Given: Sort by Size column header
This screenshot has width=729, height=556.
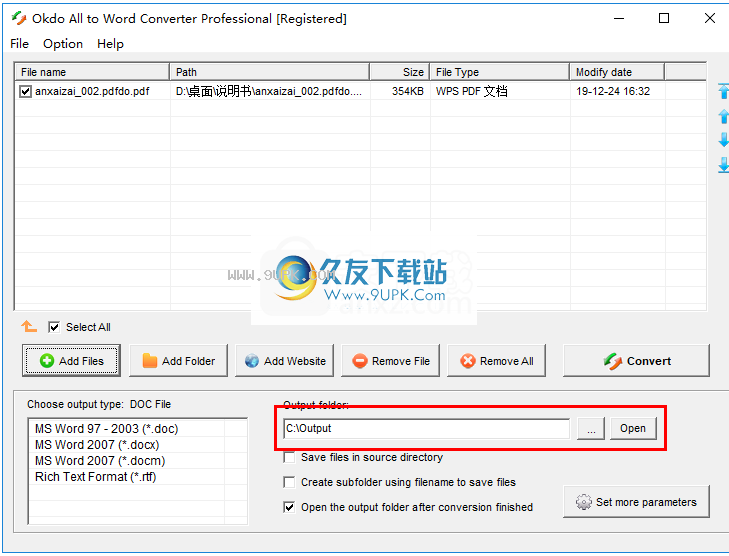Looking at the screenshot, I should pyautogui.click(x=400, y=72).
